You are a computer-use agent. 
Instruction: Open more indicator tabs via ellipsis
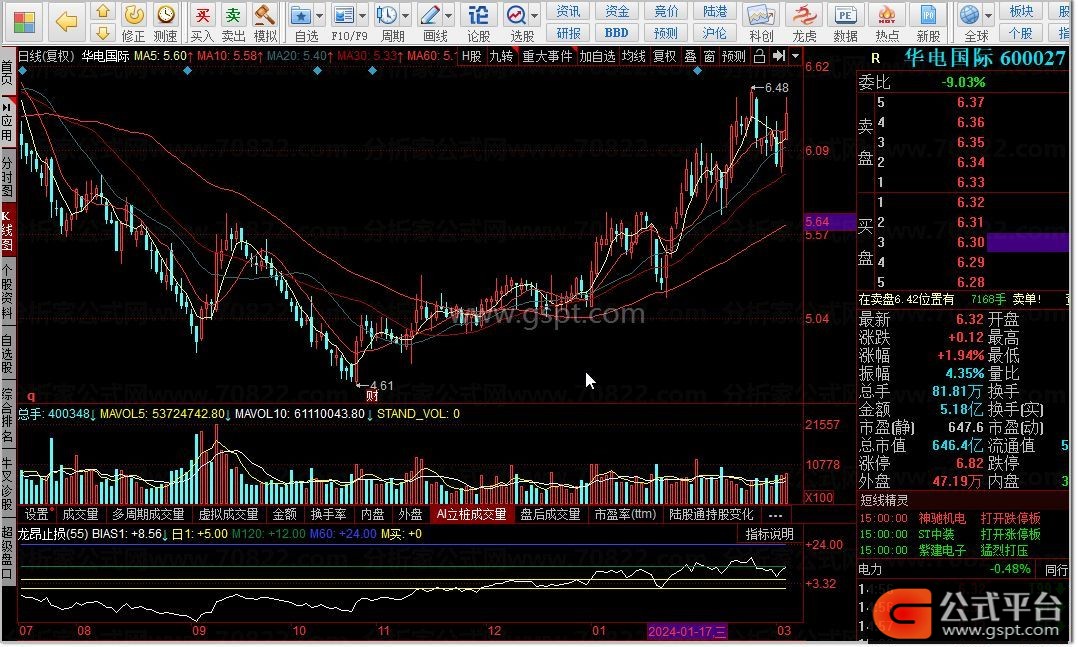tap(776, 515)
